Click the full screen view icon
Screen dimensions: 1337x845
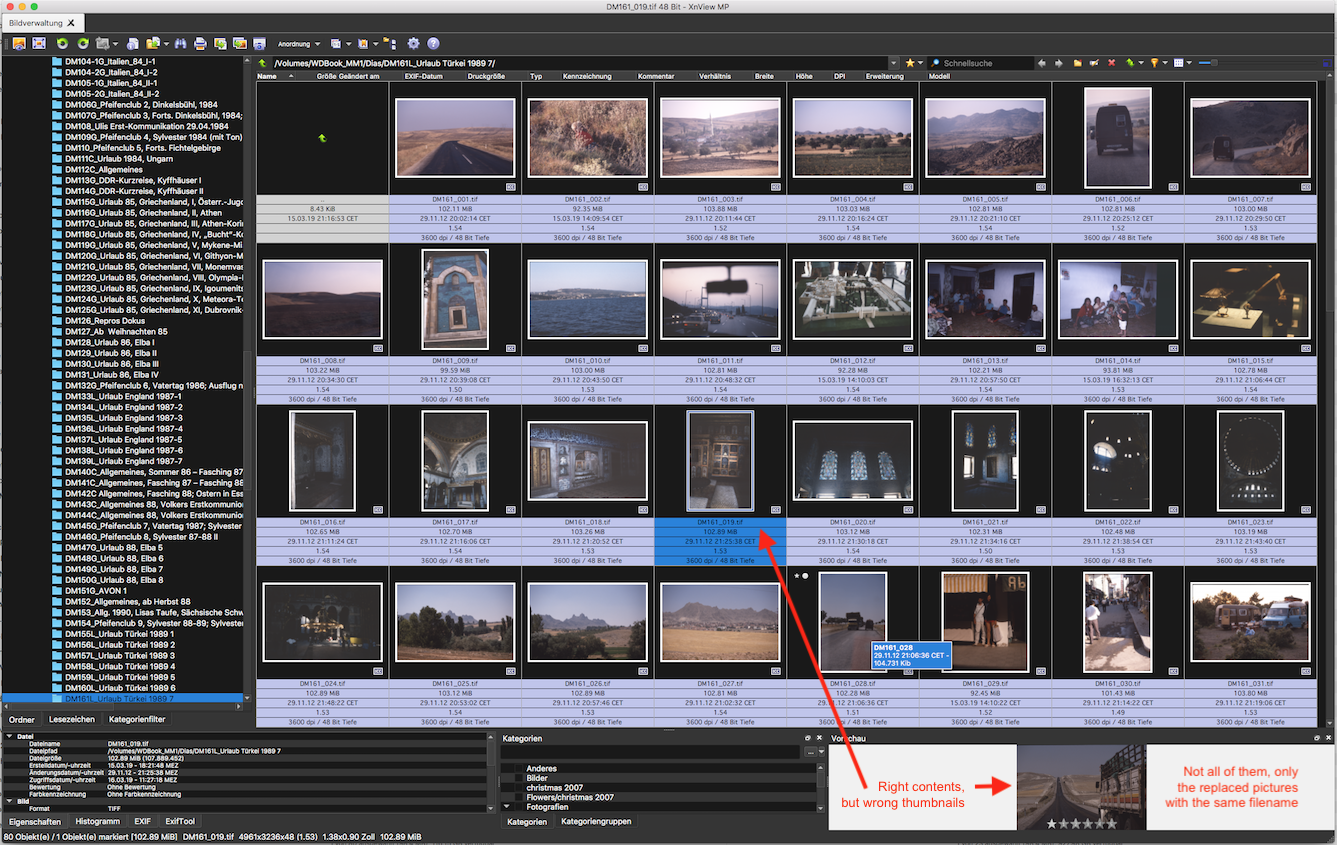tap(39, 44)
